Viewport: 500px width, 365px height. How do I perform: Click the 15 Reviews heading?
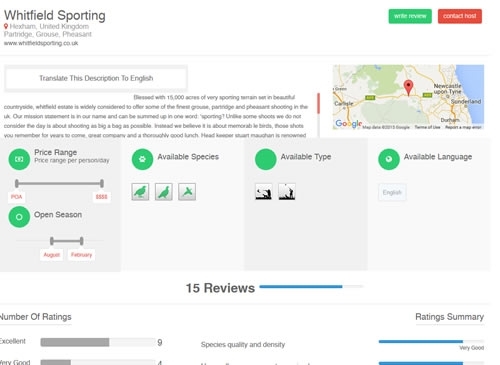click(x=220, y=288)
